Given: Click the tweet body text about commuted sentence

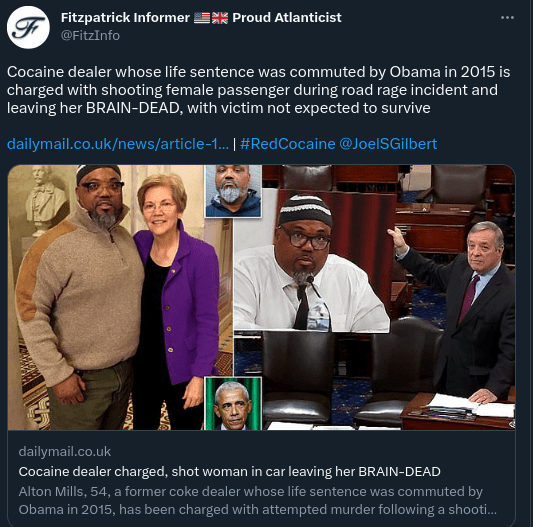Looking at the screenshot, I should pos(258,90).
